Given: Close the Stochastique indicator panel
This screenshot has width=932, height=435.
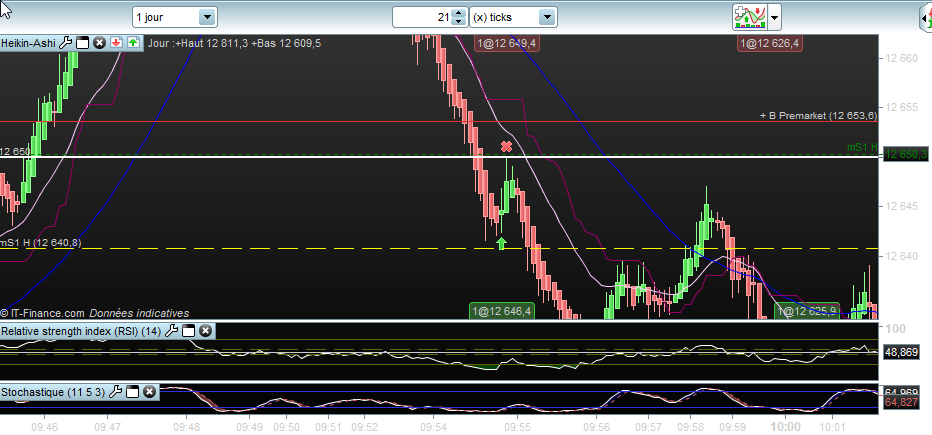Looking at the screenshot, I should [x=149, y=392].
